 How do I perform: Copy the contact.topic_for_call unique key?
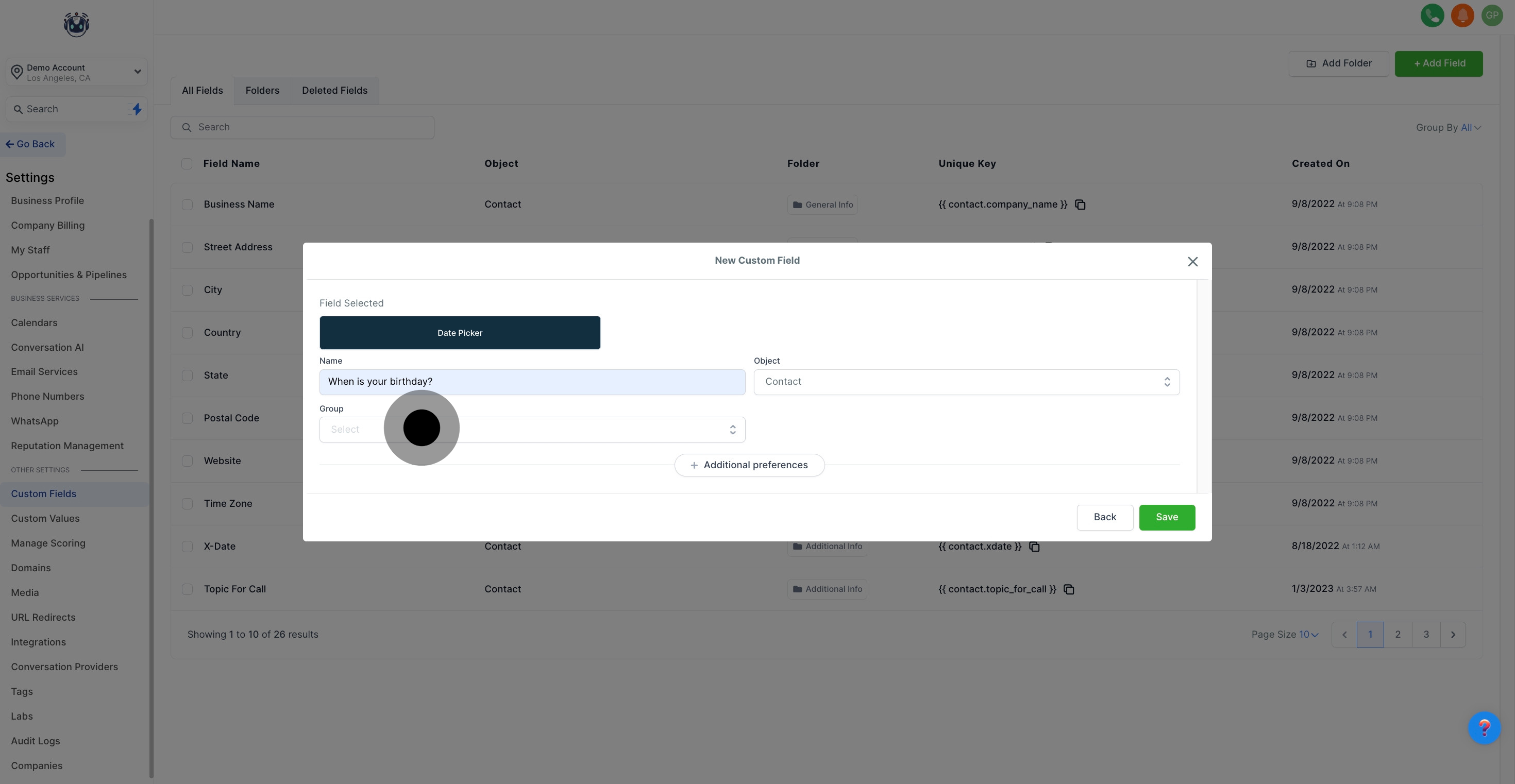coord(1069,589)
